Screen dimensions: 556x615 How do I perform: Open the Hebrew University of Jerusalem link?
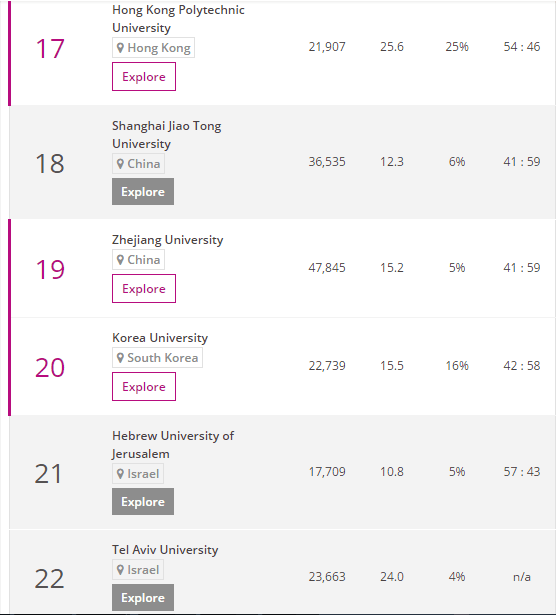click(173, 445)
